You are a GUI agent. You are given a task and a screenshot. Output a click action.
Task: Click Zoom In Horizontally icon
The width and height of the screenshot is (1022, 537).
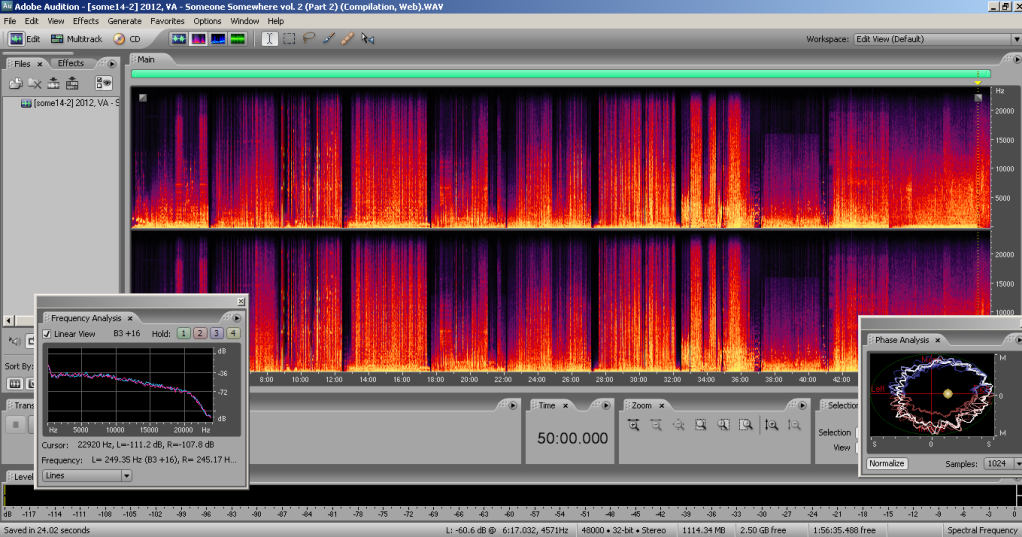(x=633, y=425)
